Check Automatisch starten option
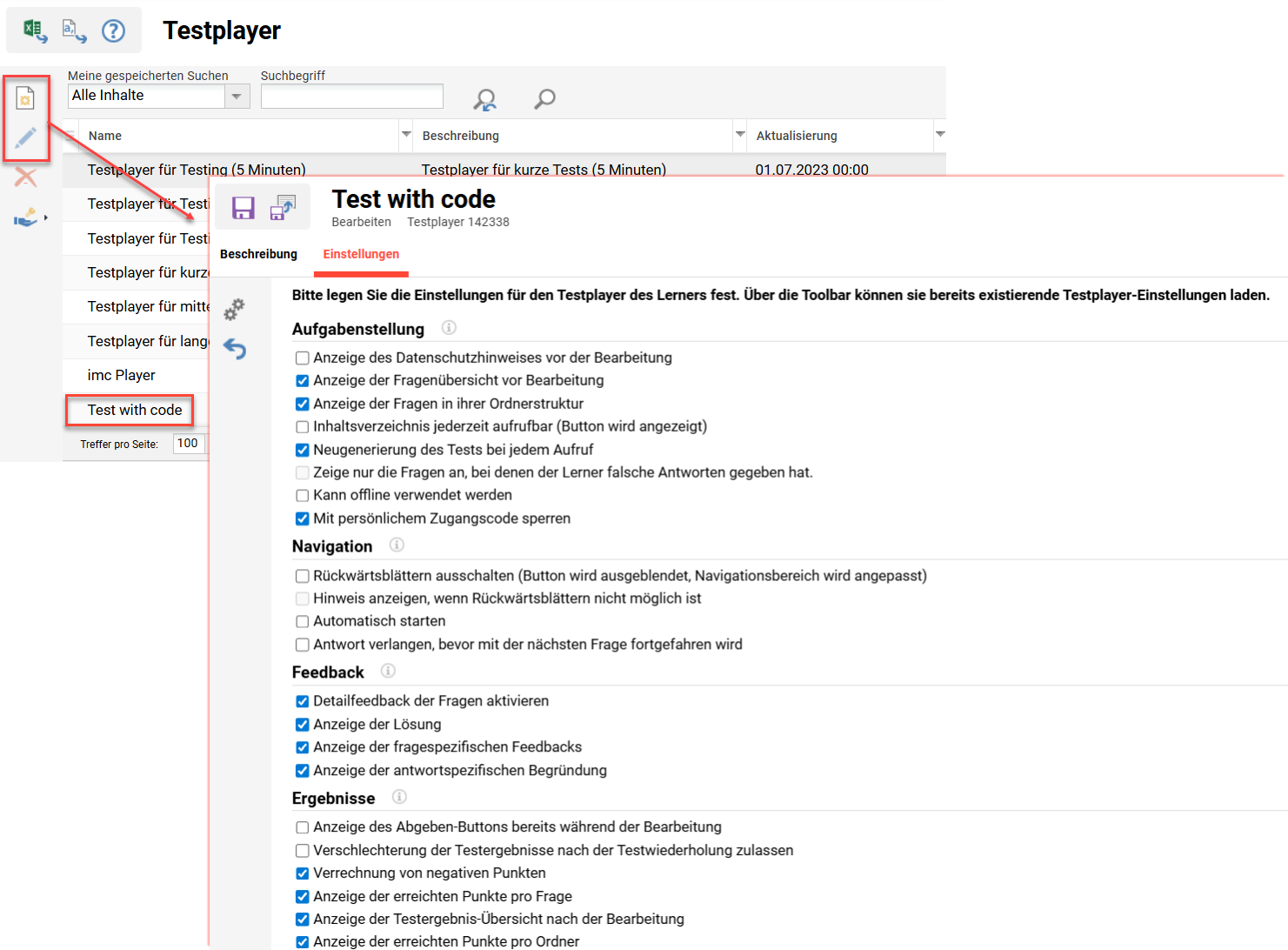 click(302, 621)
